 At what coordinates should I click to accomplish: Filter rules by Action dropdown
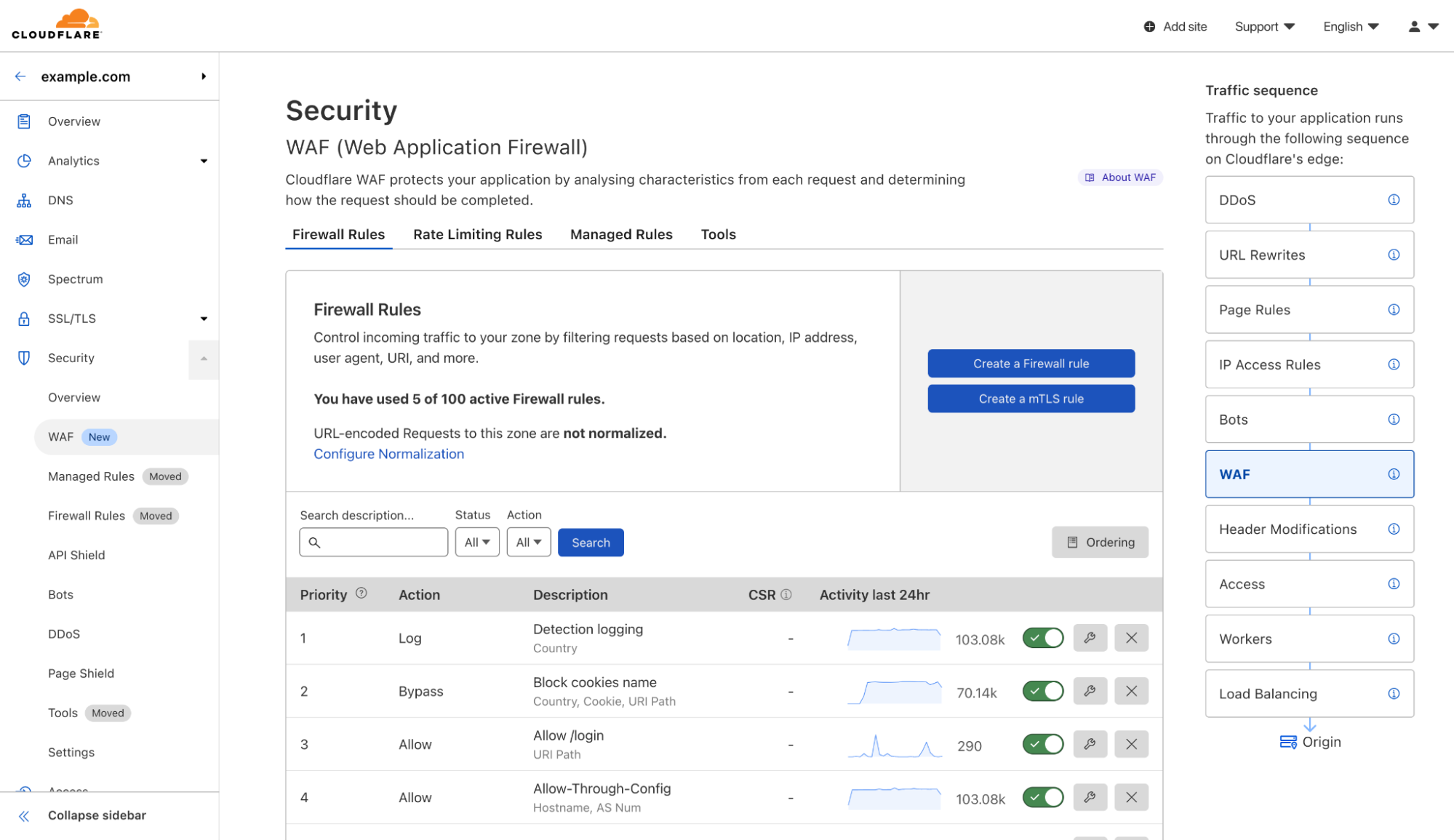tap(527, 541)
